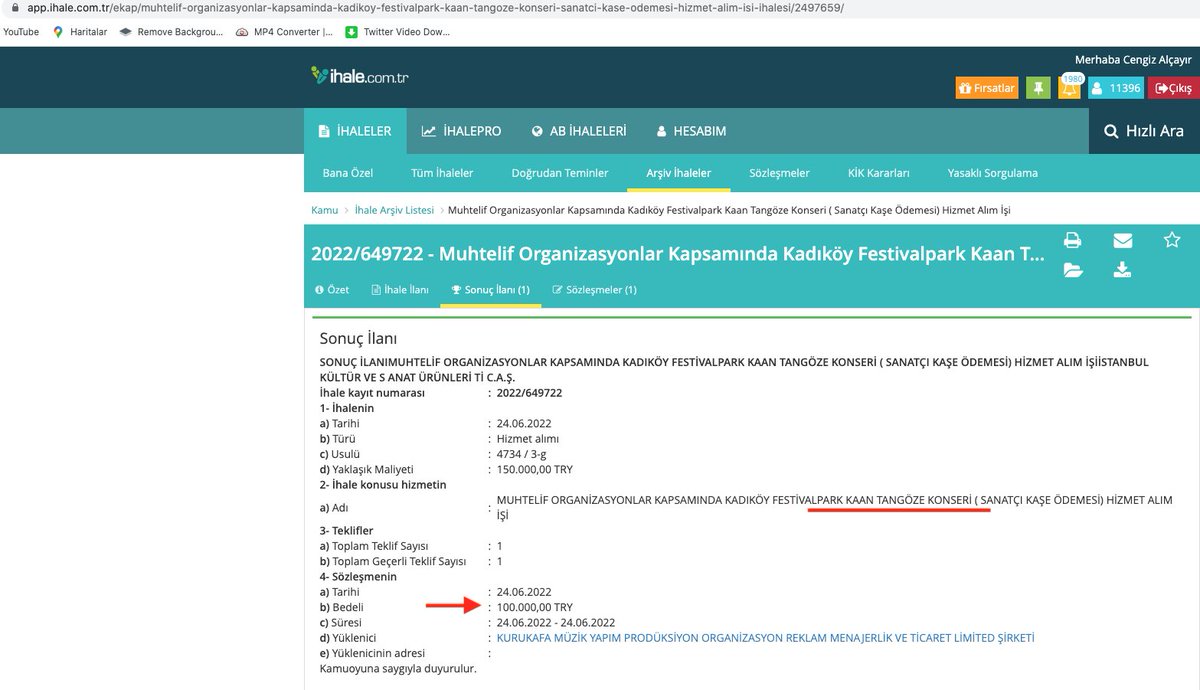The image size is (1200, 690).
Task: Go to Yasaklı Sorgulama submenu
Action: pos(992,173)
